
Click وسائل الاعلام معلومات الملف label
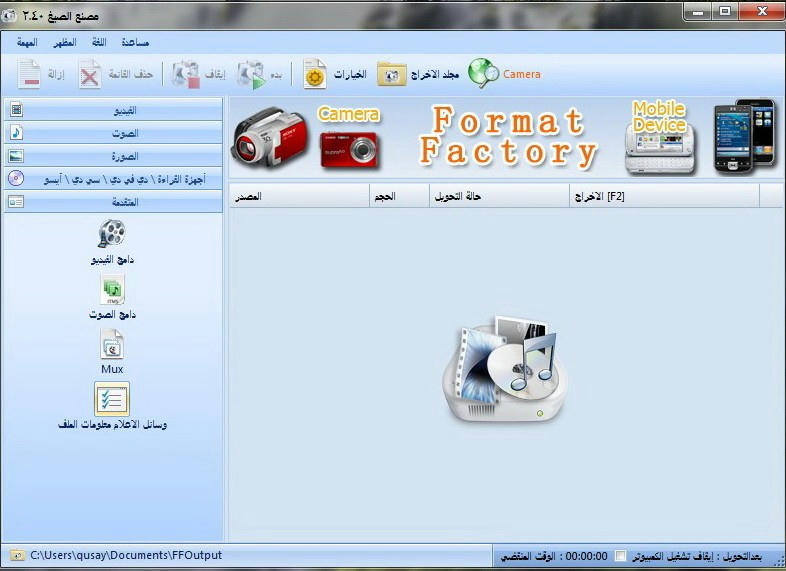112,425
